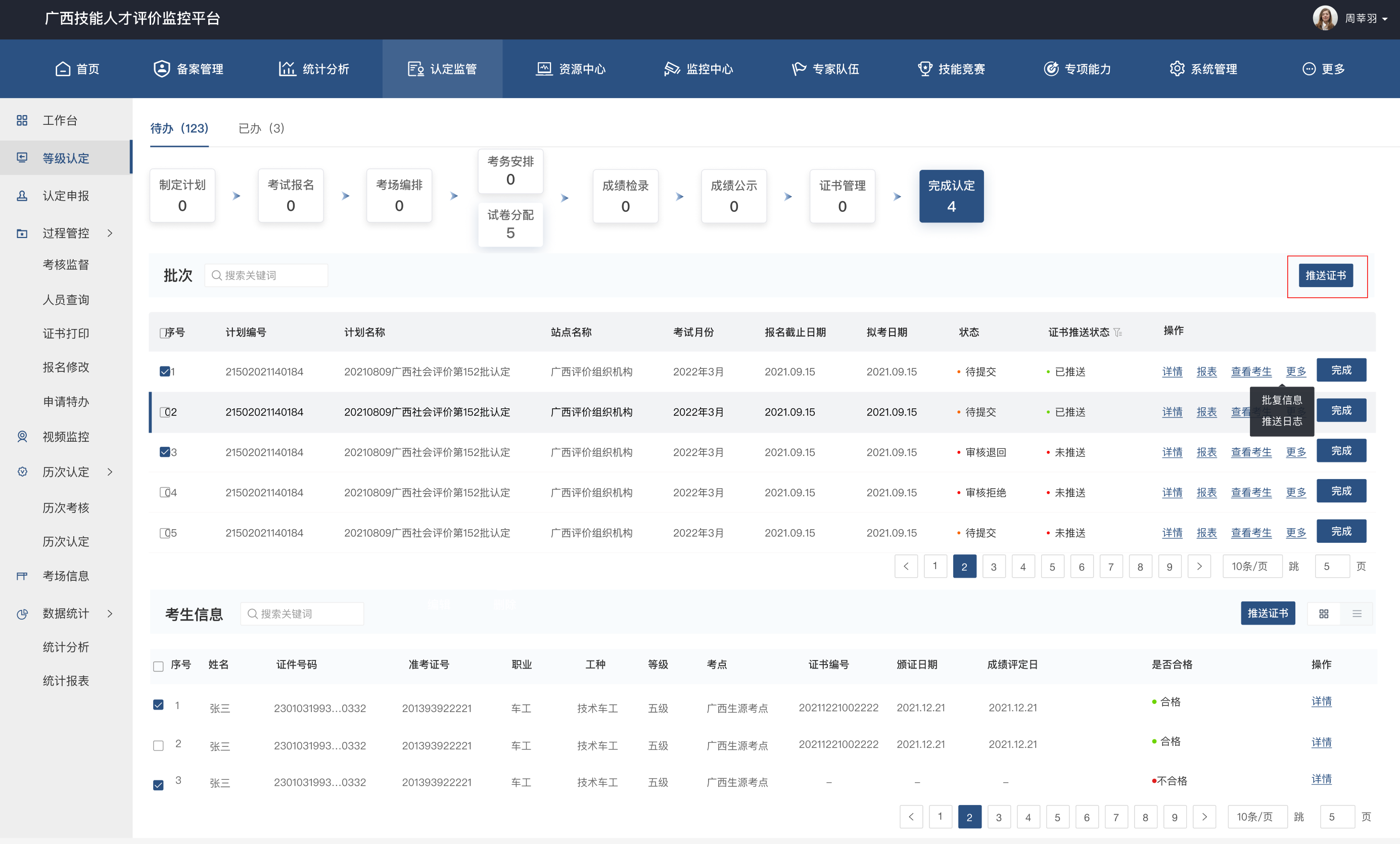Viewport: 1400px width, 844px height.
Task: Click the 备案管理 shield icon
Action: pos(162,69)
